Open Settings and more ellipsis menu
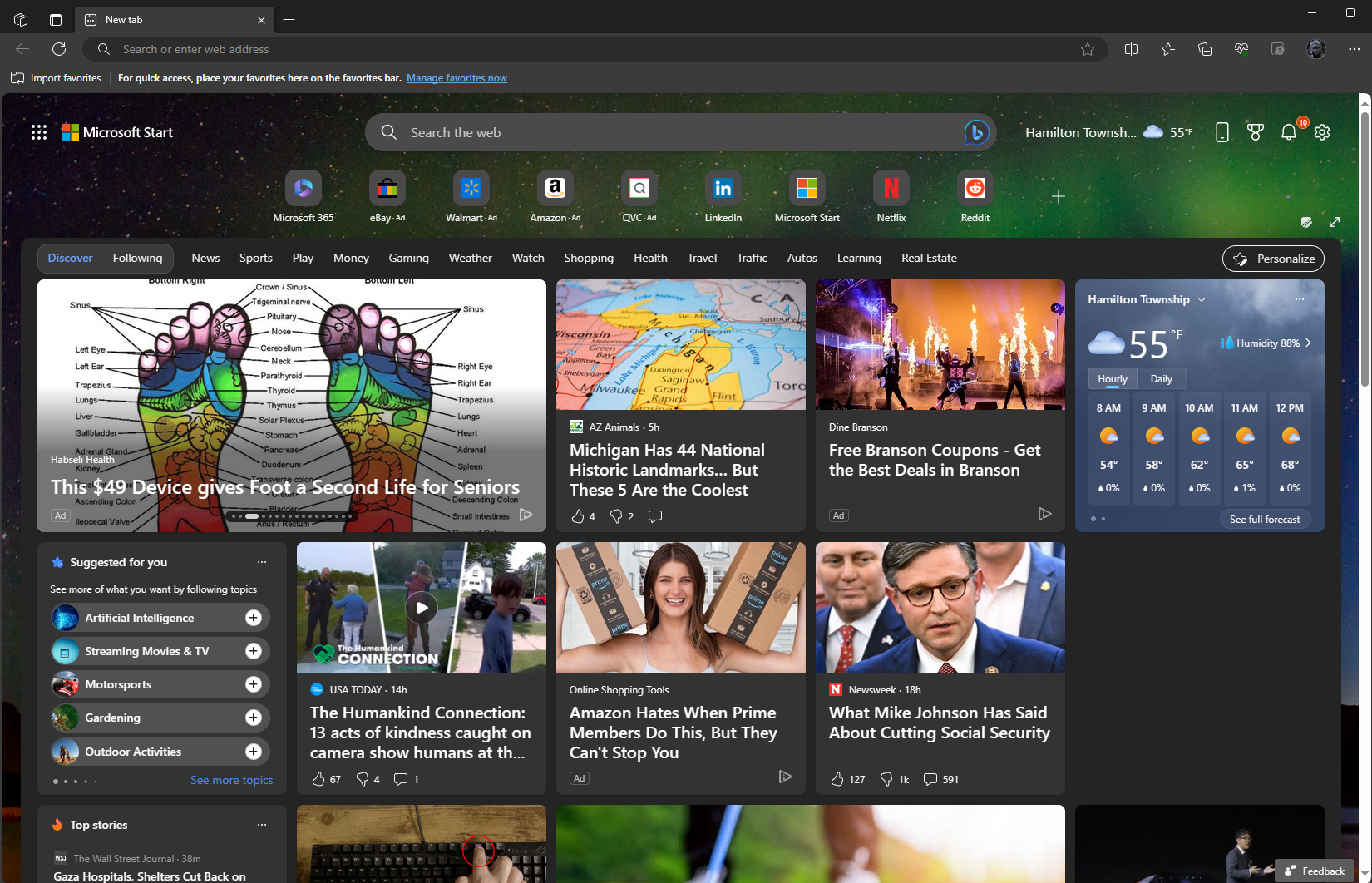This screenshot has height=883, width=1372. point(1354,49)
